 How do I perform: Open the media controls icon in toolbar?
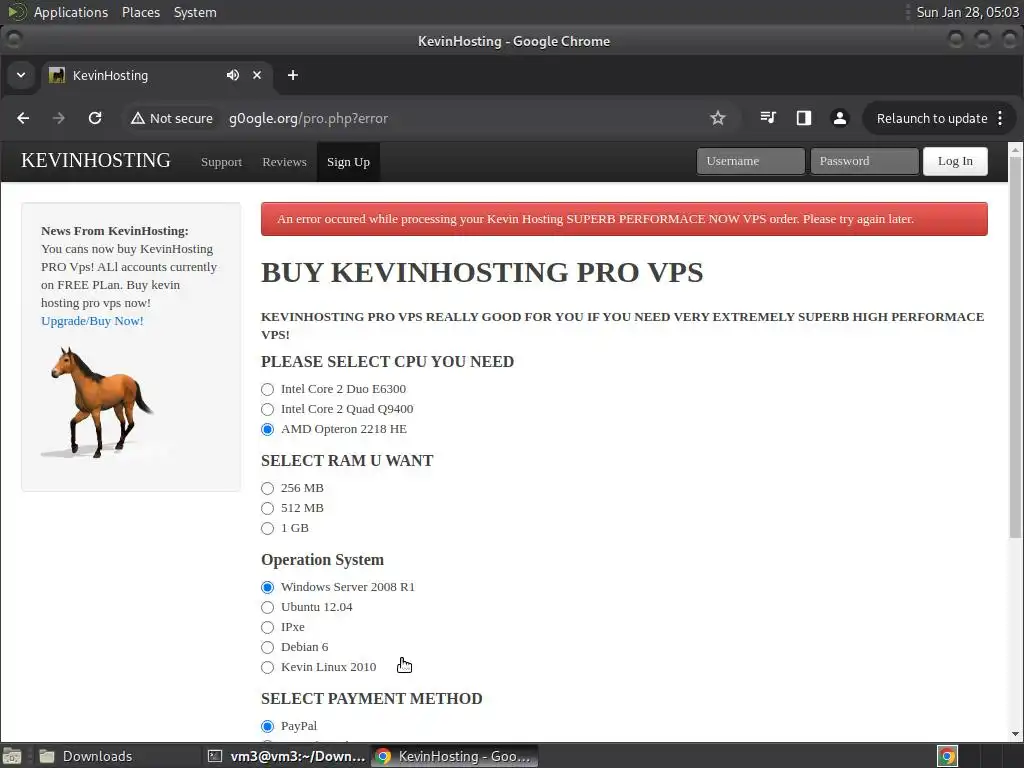click(768, 118)
